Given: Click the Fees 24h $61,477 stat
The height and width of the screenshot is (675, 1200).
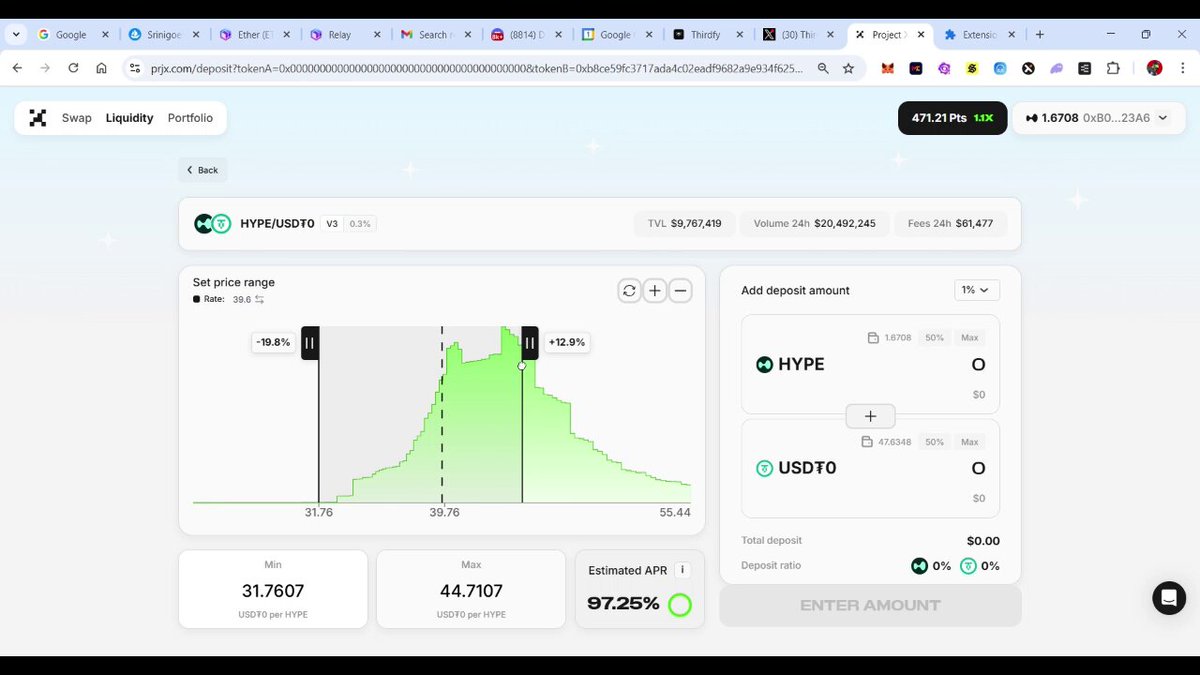Looking at the screenshot, I should click(950, 224).
